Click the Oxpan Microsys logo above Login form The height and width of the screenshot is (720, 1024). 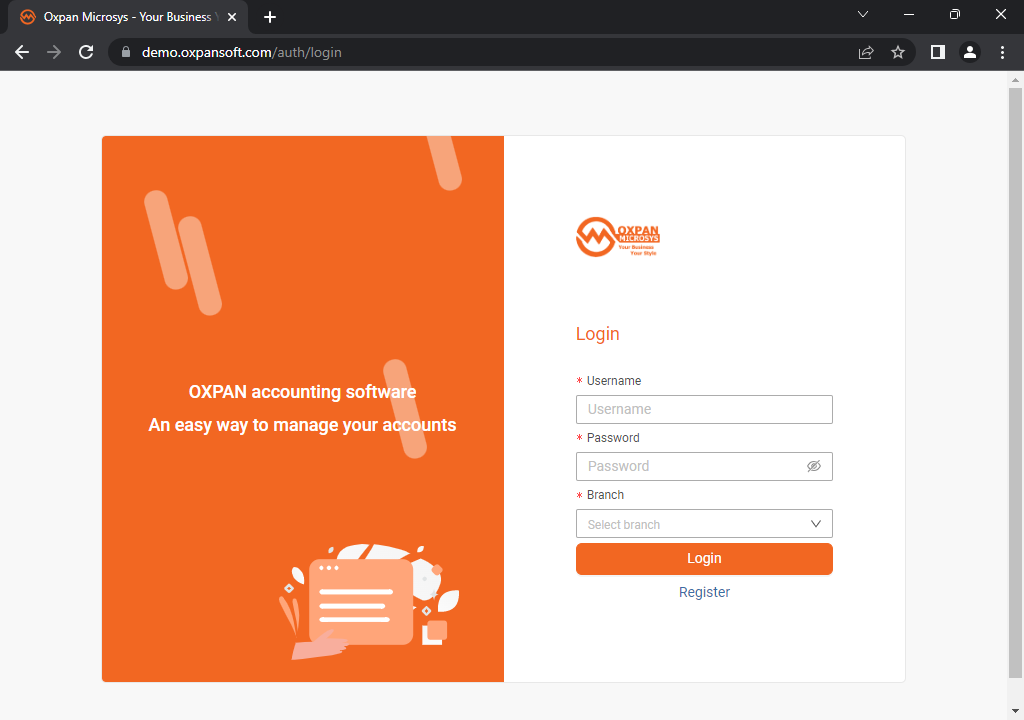click(617, 237)
